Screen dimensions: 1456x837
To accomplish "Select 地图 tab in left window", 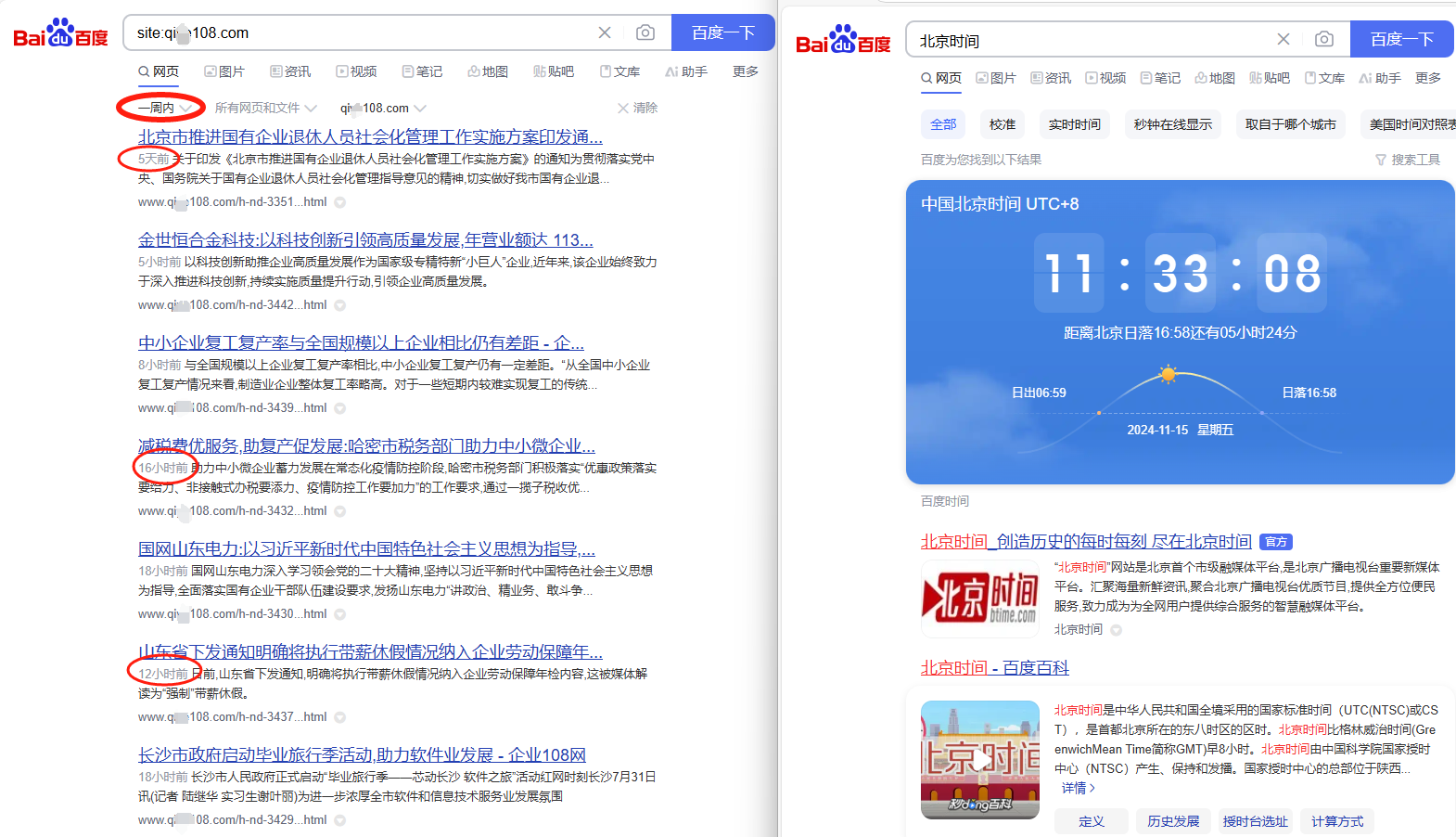I will click(x=488, y=71).
